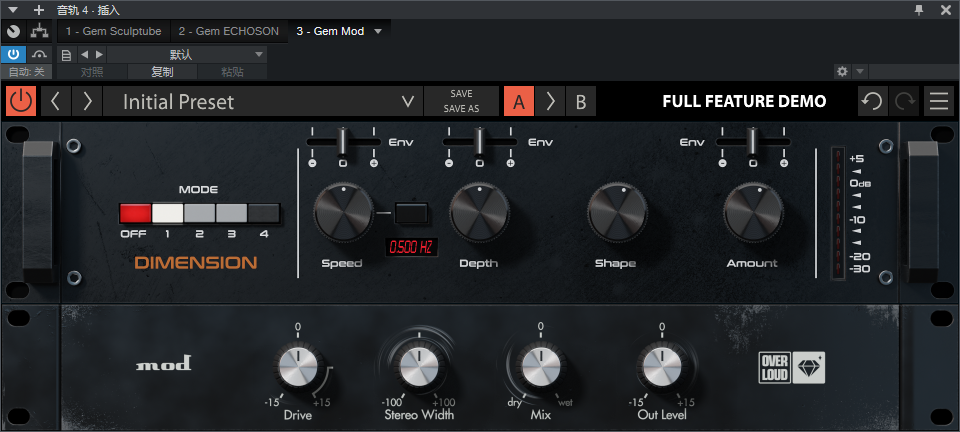
Task: Click the undo arrow icon
Action: (872, 101)
